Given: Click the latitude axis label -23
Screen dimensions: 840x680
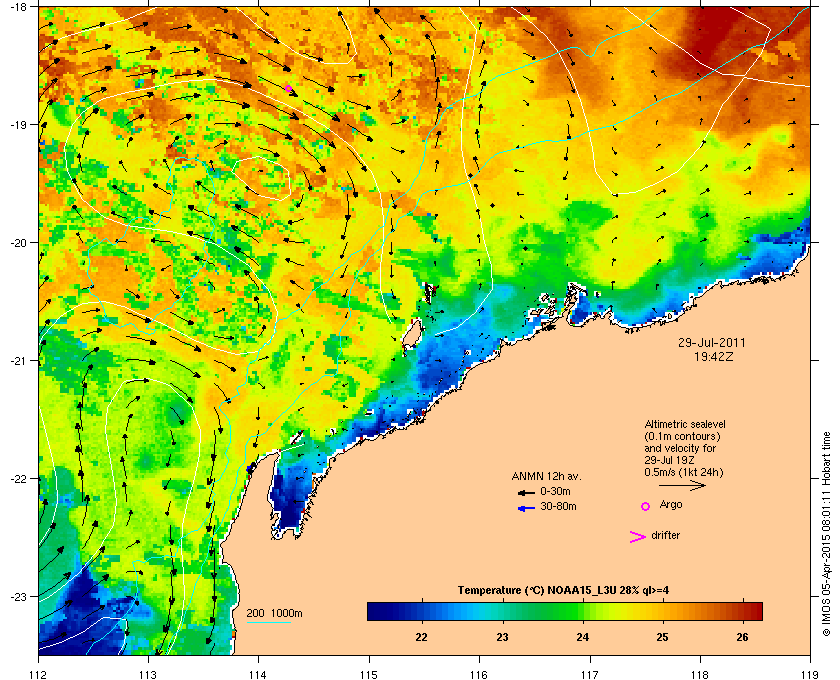Looking at the screenshot, I should pyautogui.click(x=18, y=596).
